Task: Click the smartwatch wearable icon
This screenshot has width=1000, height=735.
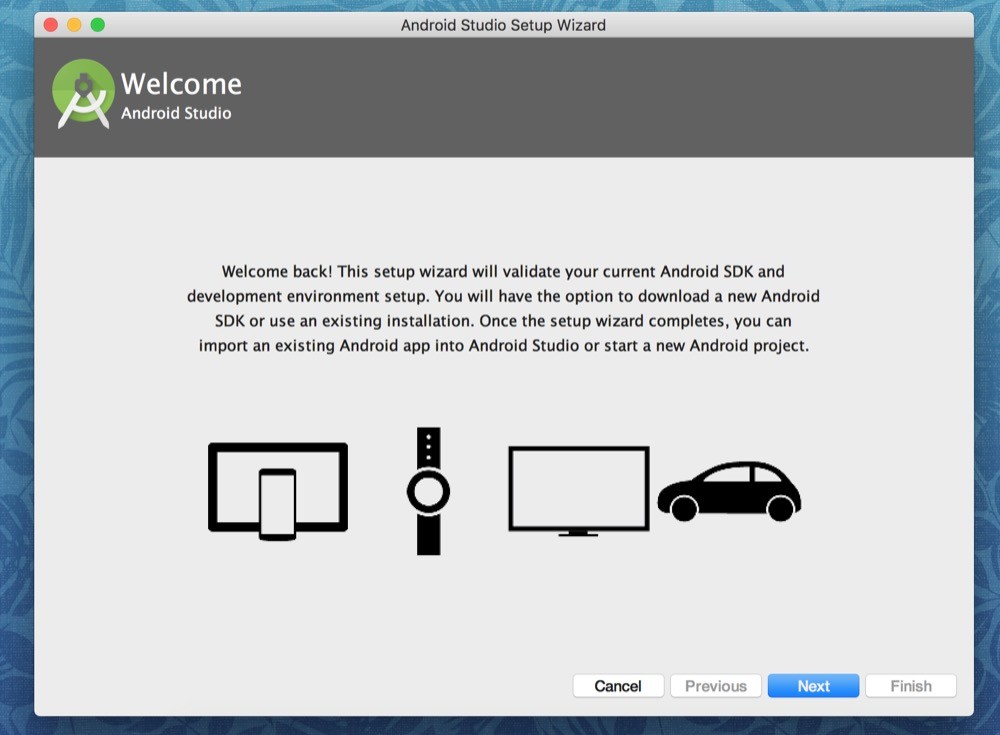Action: 428,491
